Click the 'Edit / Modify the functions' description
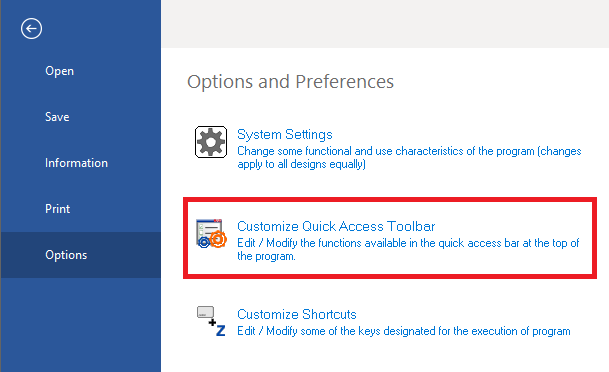Image resolution: width=609 pixels, height=372 pixels. 408,249
